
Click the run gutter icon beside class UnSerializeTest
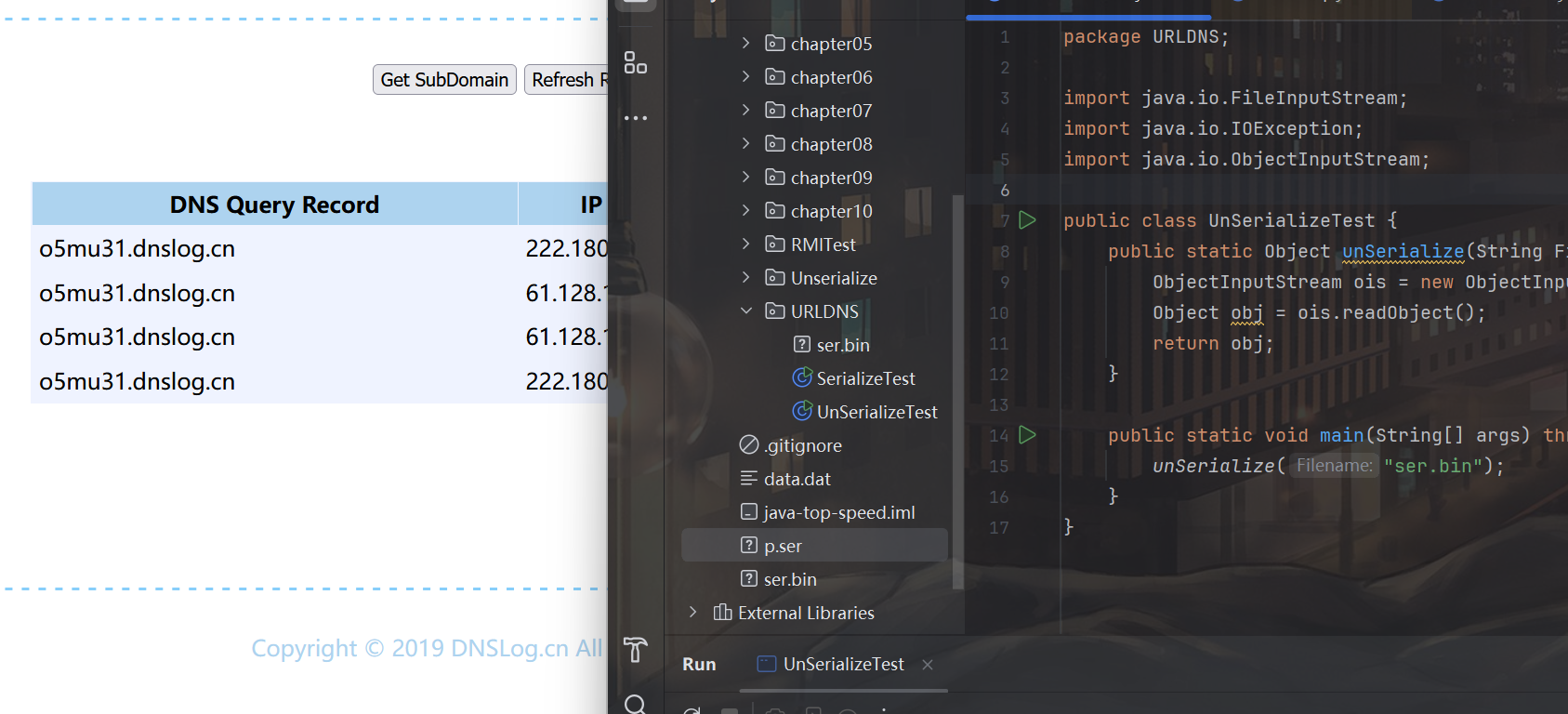coord(1027,220)
